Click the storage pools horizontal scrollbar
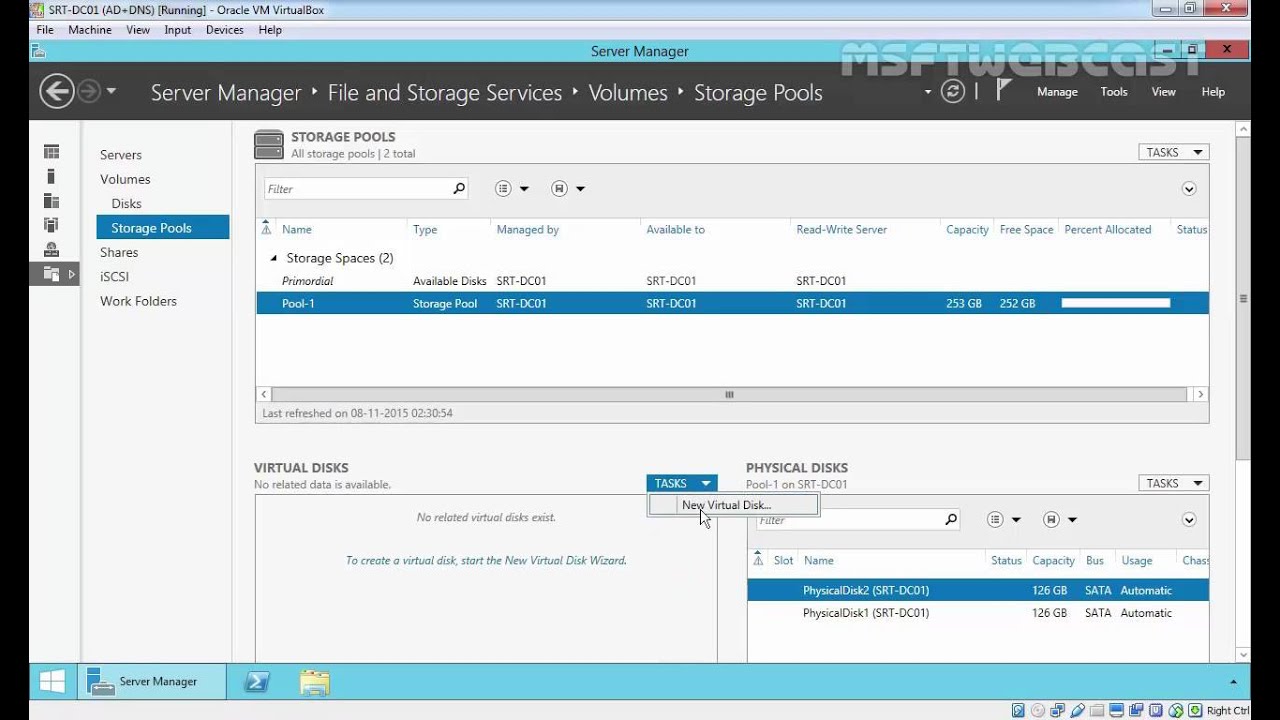 (729, 394)
